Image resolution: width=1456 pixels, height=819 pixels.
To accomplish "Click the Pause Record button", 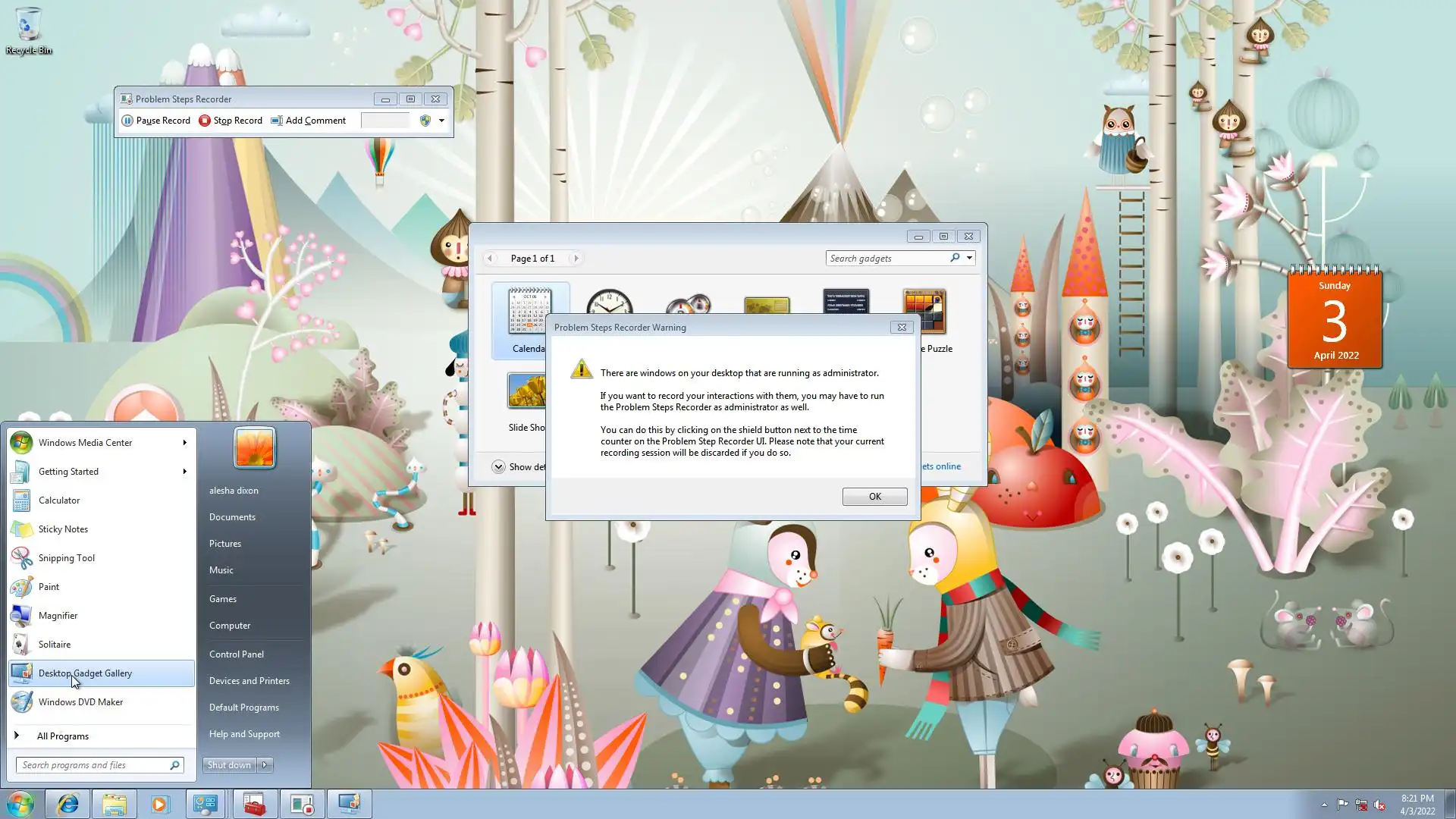I will (x=156, y=121).
